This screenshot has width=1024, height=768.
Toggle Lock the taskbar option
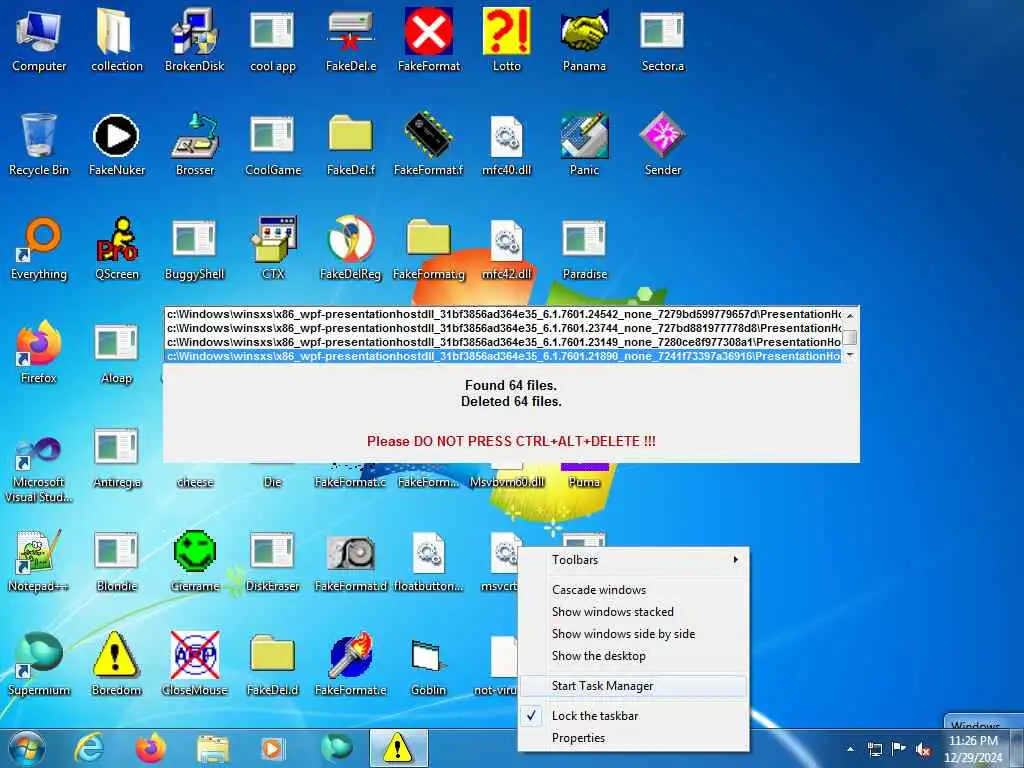[633, 716]
